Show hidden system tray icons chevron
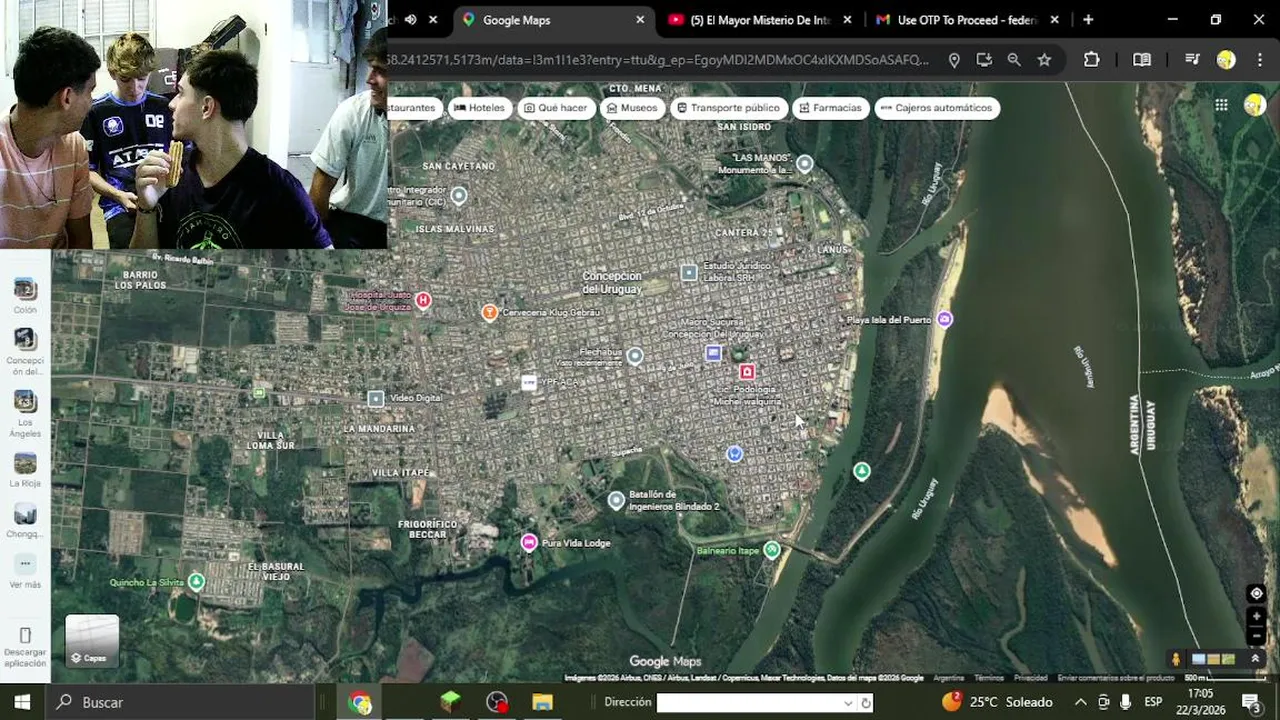The width and height of the screenshot is (1280, 720). pos(1080,702)
